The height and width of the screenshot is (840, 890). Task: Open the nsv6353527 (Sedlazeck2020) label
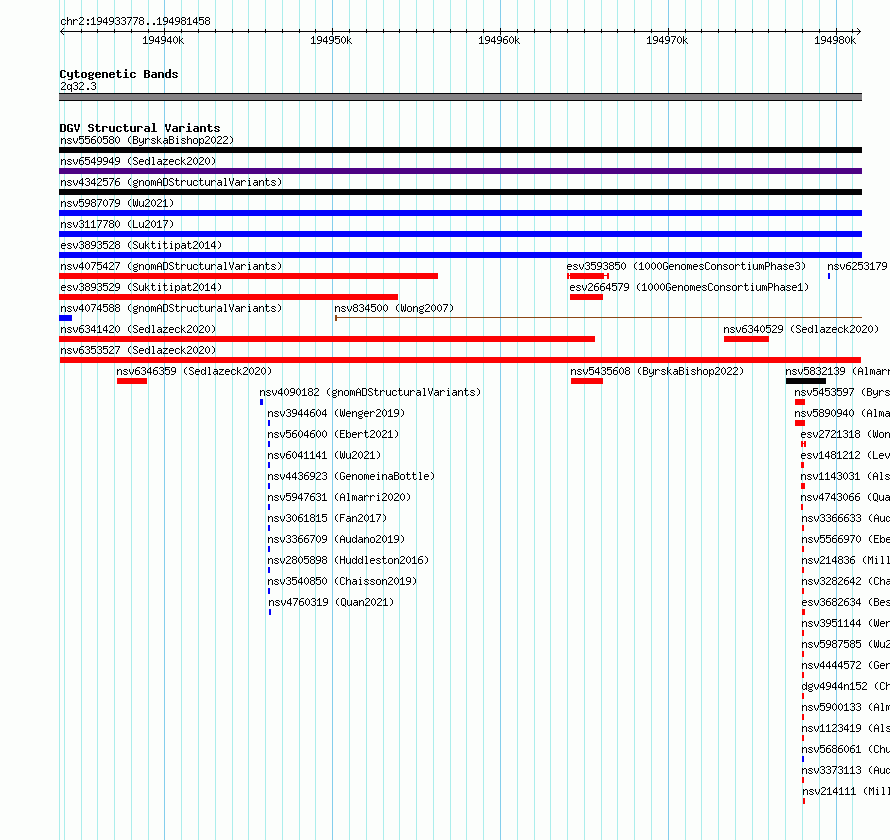[138, 350]
